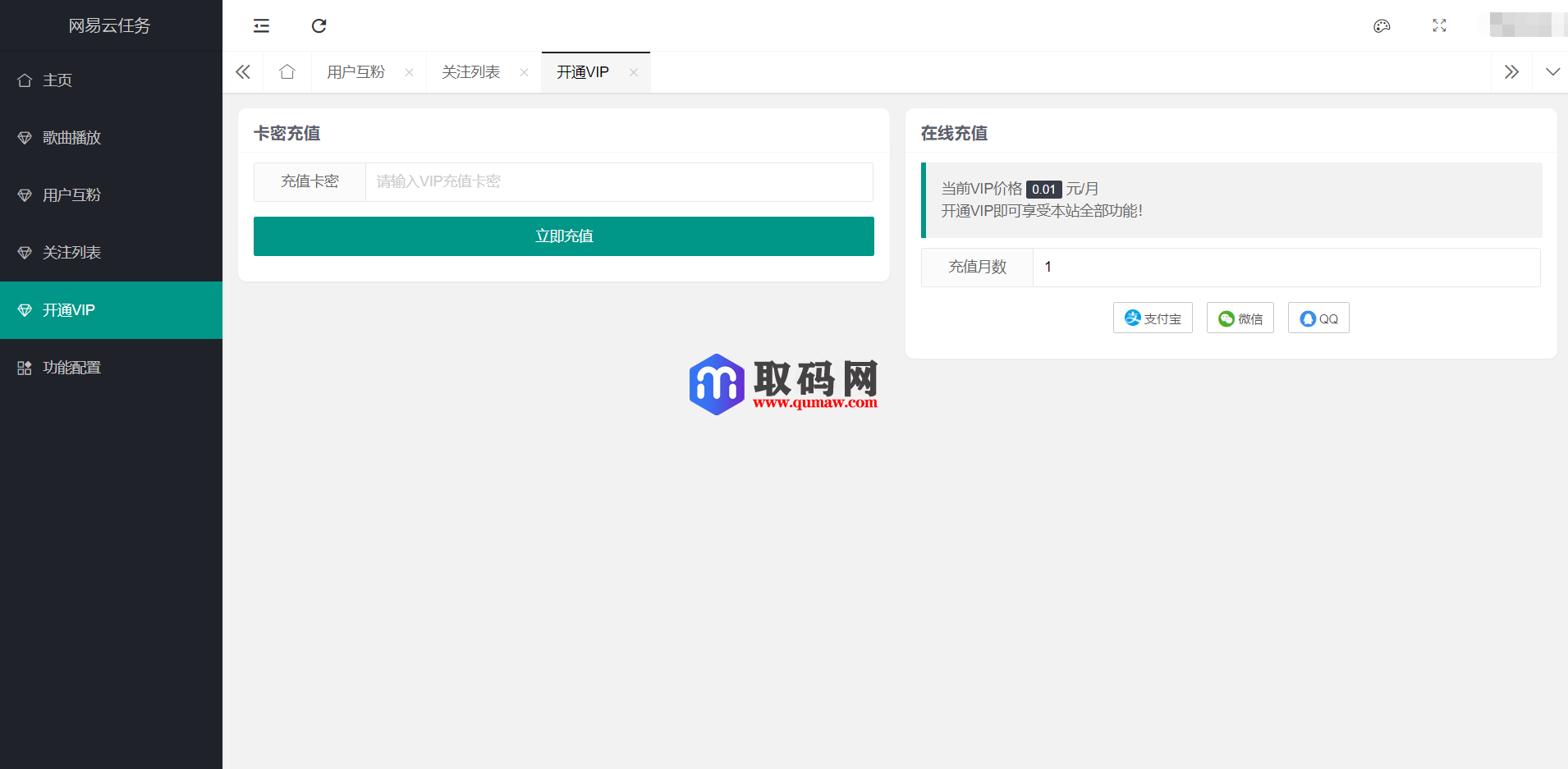Viewport: 1568px width, 769px height.
Task: Close the 用户互粉 tab
Action: pyautogui.click(x=409, y=72)
